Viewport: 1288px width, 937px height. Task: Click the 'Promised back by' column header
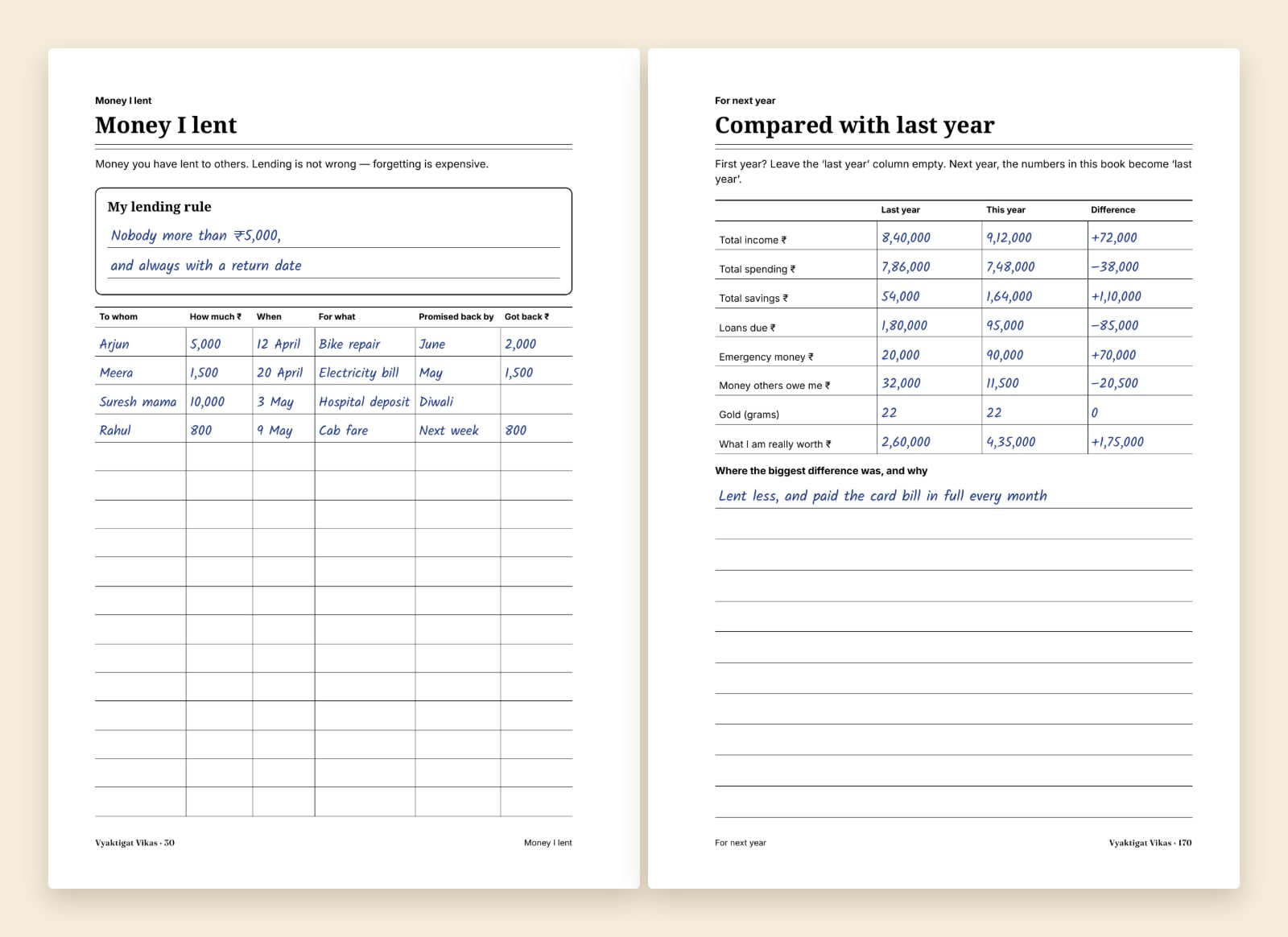(x=456, y=316)
